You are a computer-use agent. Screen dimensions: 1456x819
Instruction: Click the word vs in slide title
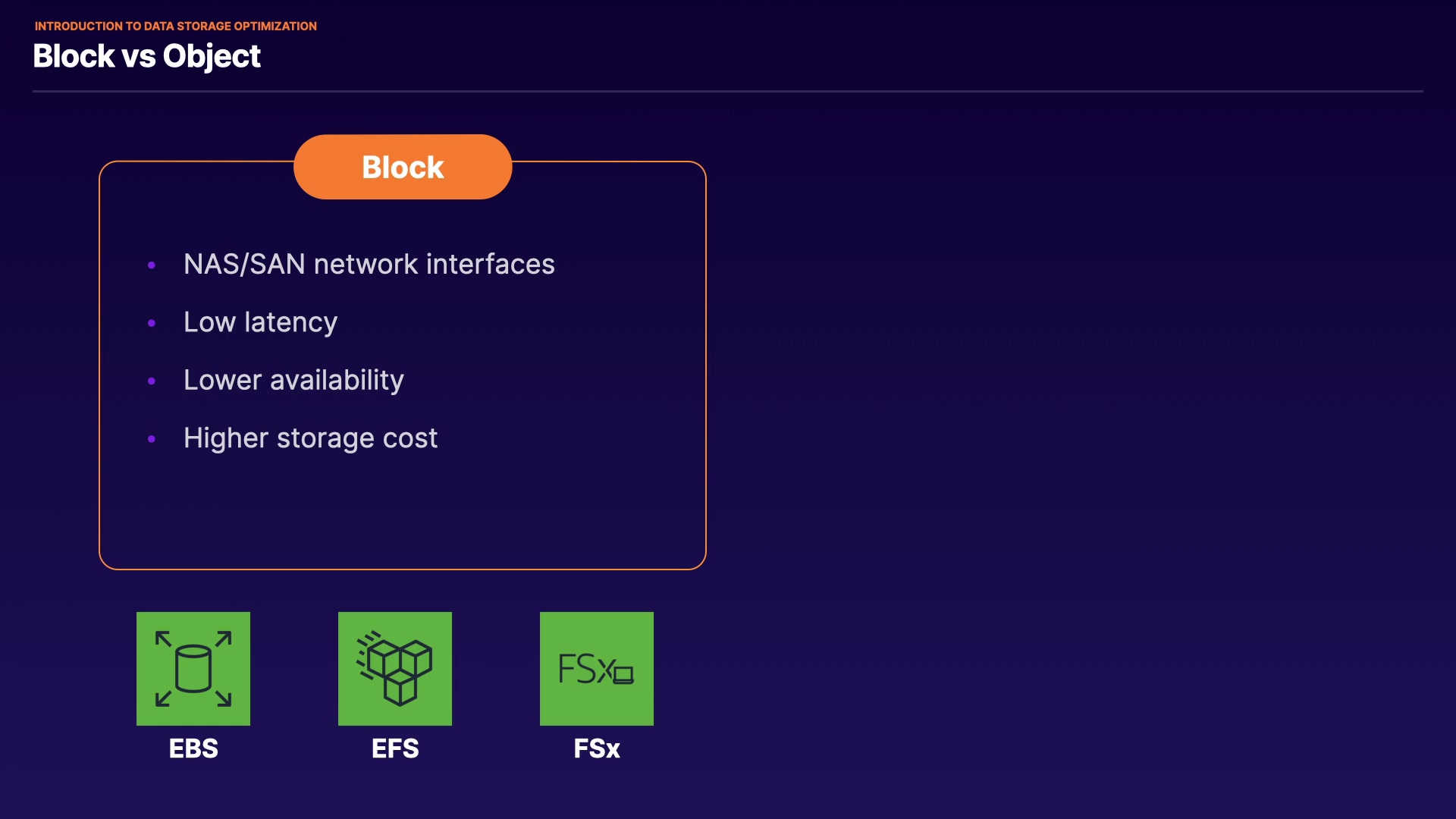pyautogui.click(x=139, y=56)
